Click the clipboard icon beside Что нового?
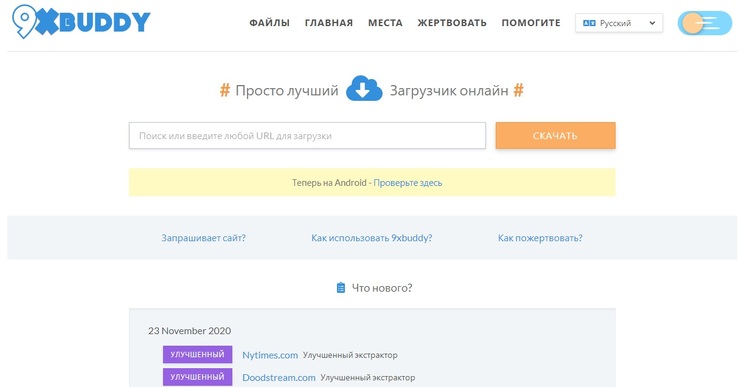Image resolution: width=750 pixels, height=387 pixels. click(341, 287)
